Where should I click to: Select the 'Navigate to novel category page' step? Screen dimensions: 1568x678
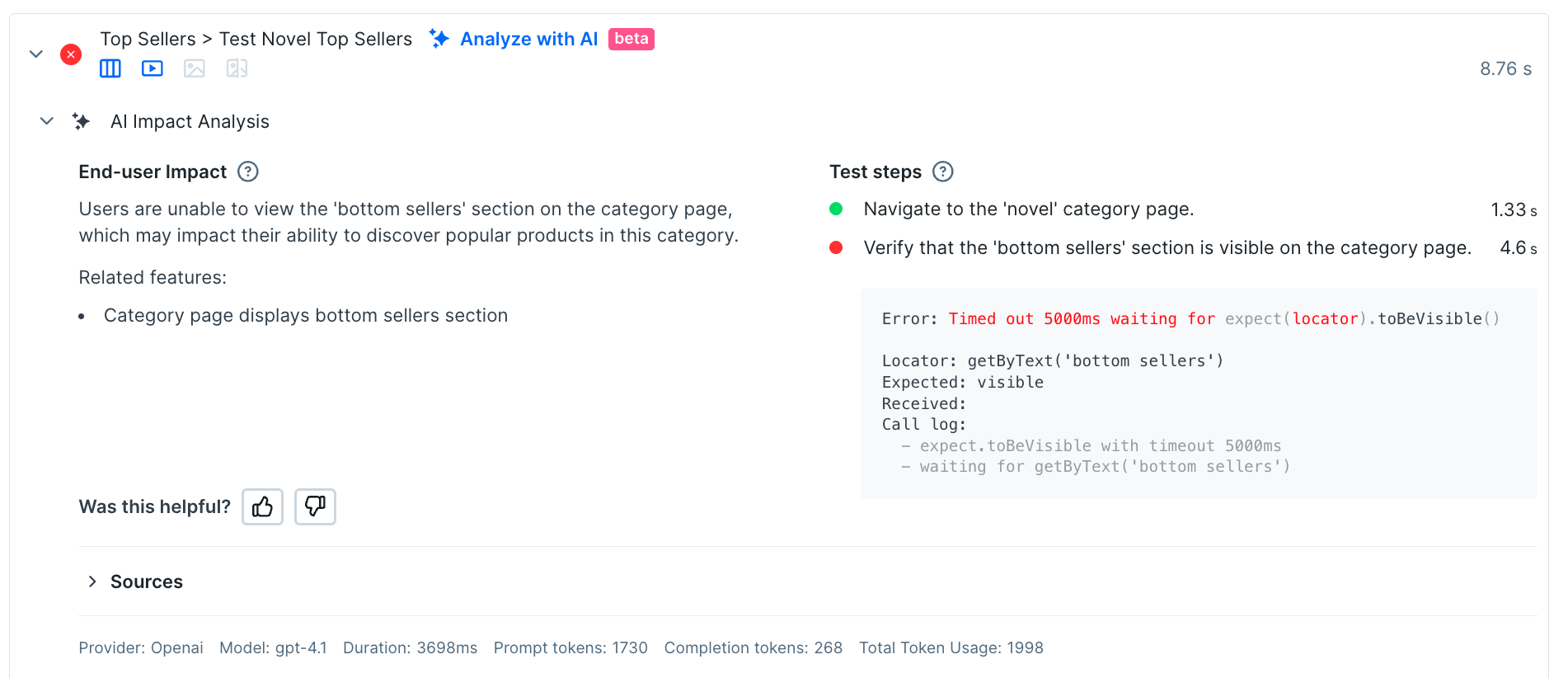click(x=1028, y=210)
